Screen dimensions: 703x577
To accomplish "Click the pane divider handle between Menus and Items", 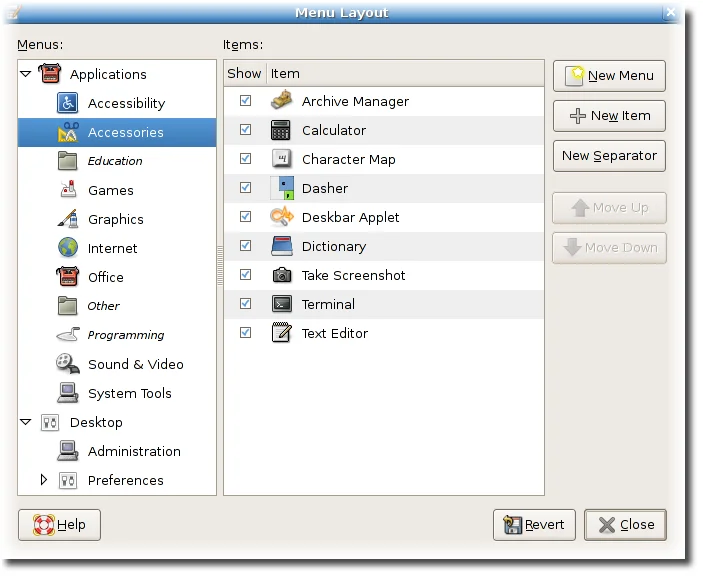I will coord(220,265).
